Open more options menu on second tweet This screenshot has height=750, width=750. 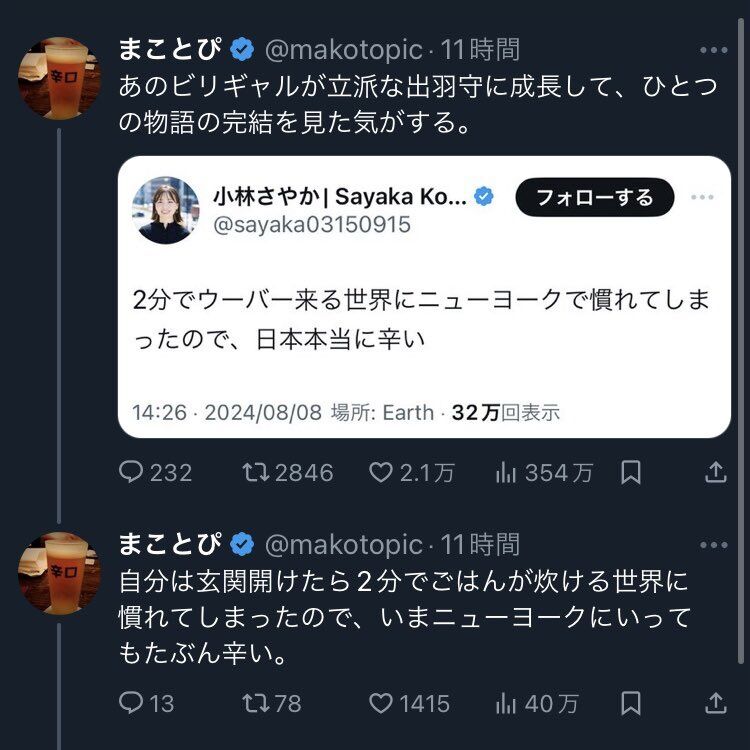point(714,545)
